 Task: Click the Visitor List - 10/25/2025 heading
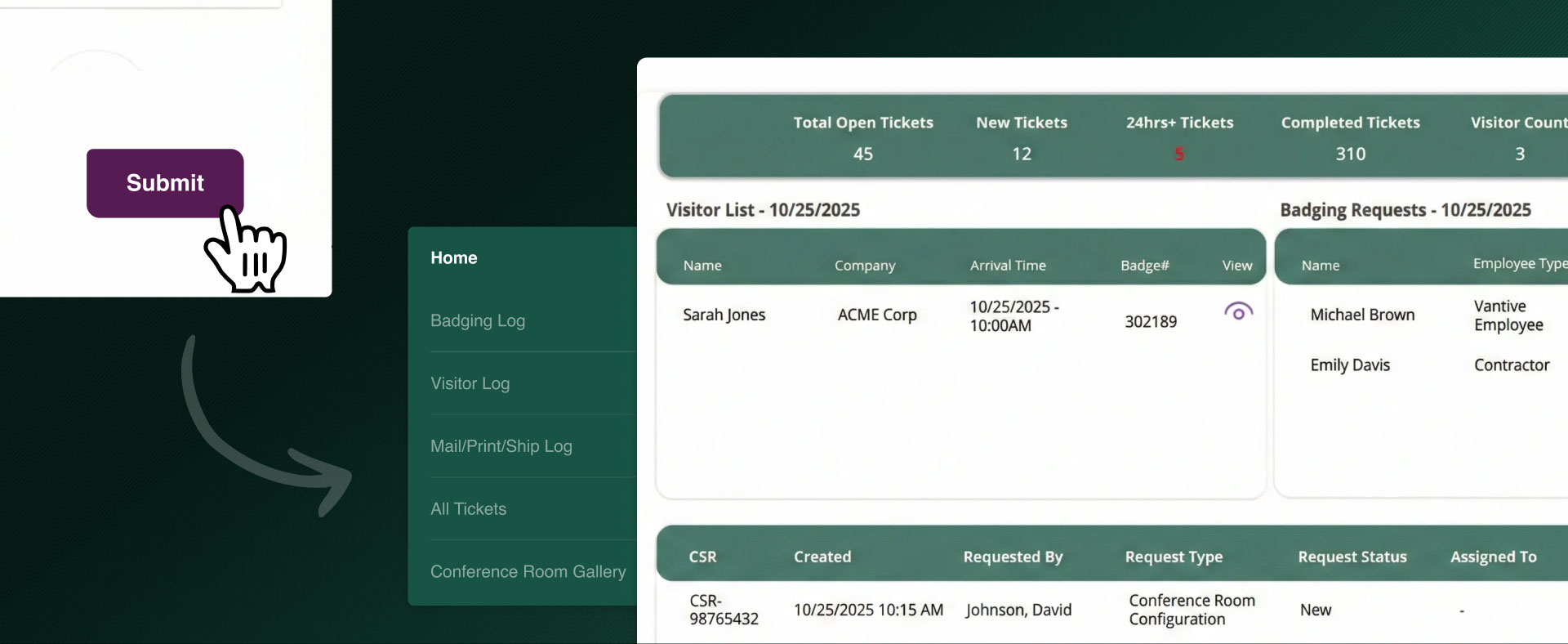[763, 210]
